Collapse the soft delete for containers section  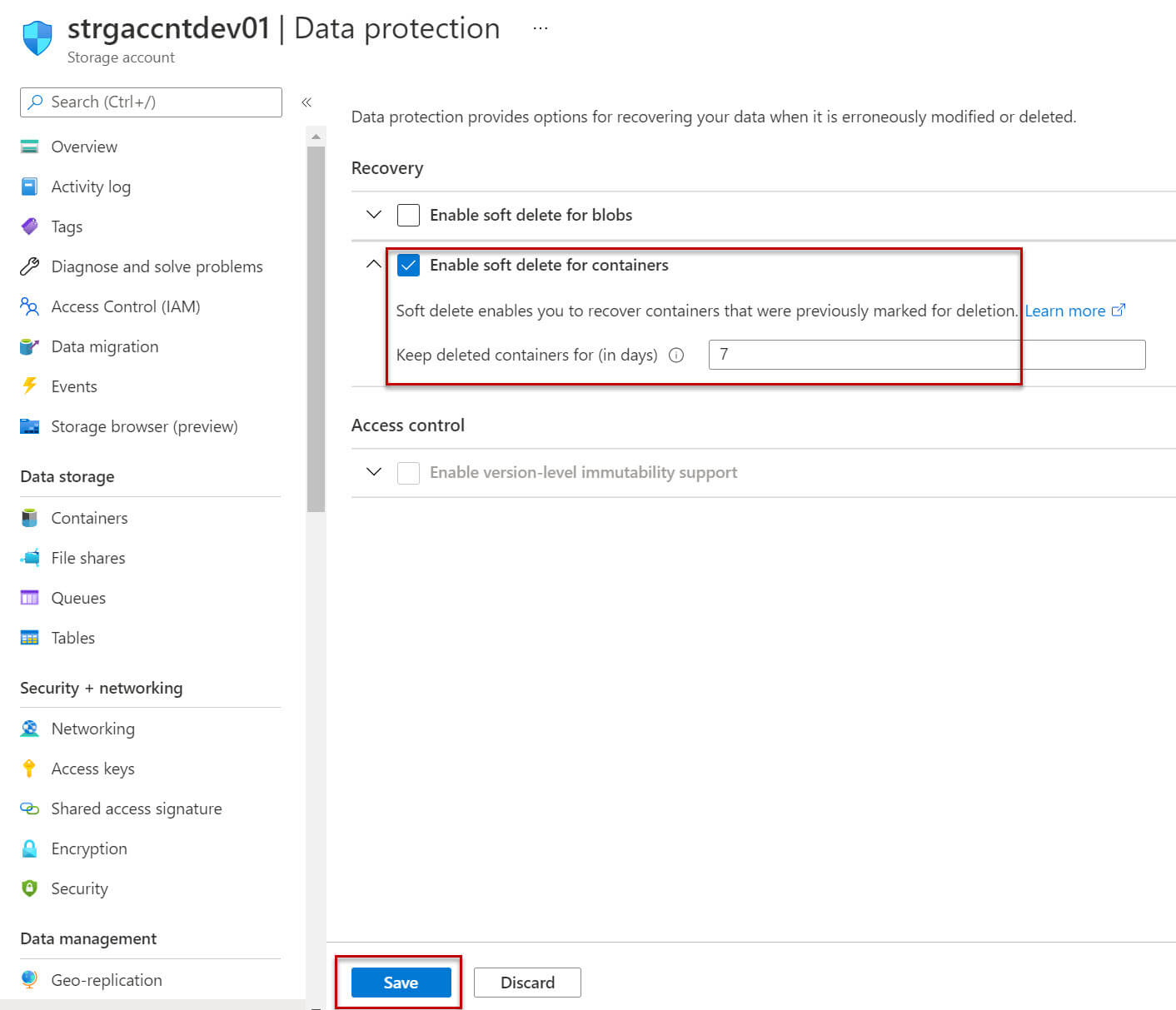[373, 264]
